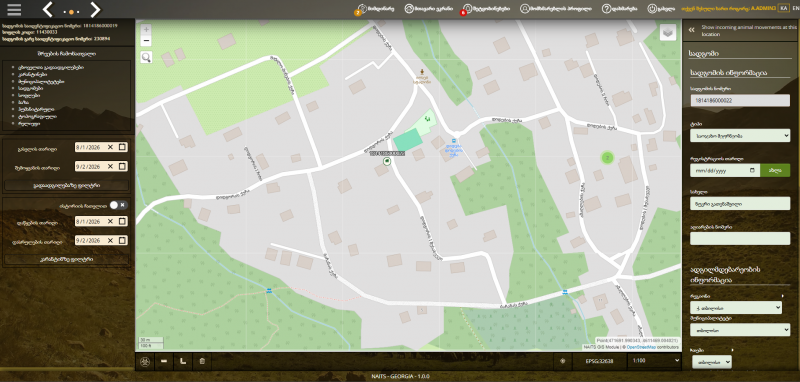Click the trash delete icon in toolbar
The image size is (800, 382).
tap(202, 362)
